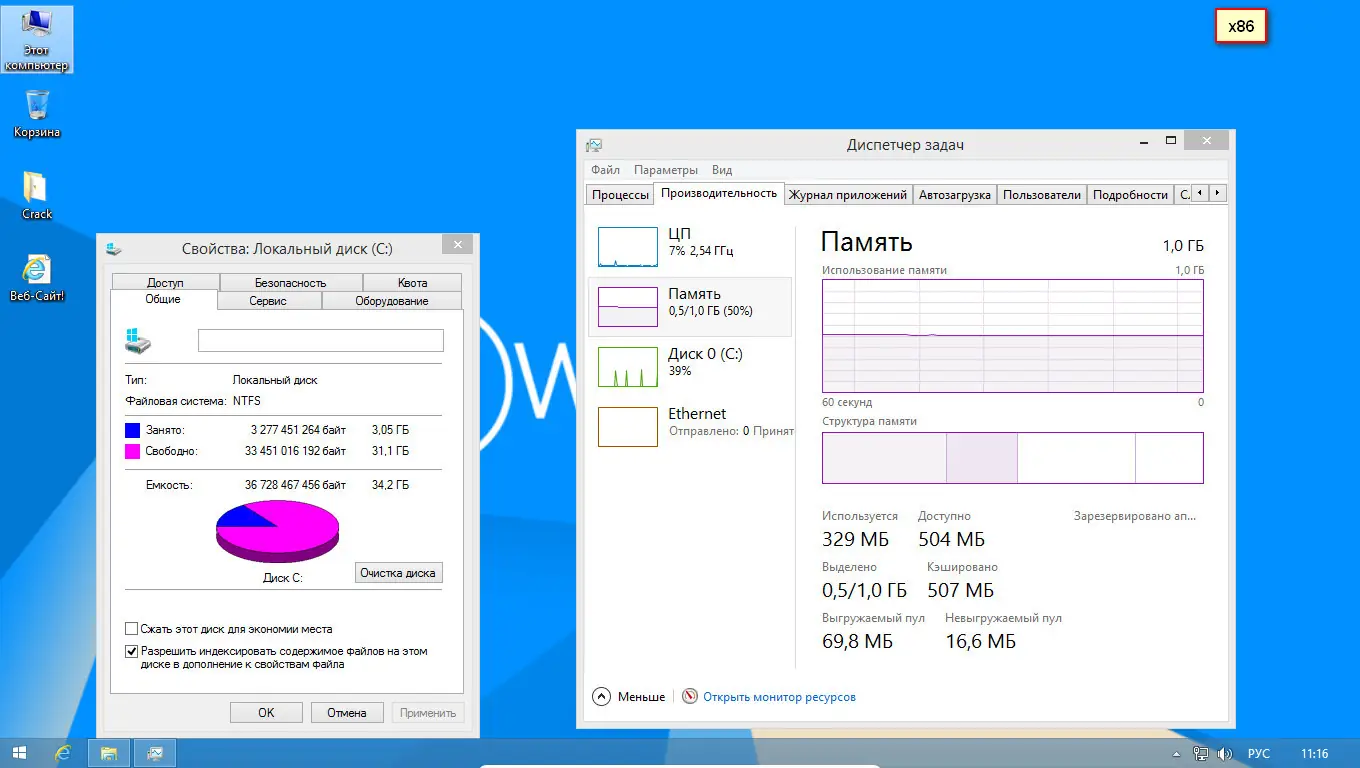
Task: Select the Корзина recycle bin icon
Action: 37,113
